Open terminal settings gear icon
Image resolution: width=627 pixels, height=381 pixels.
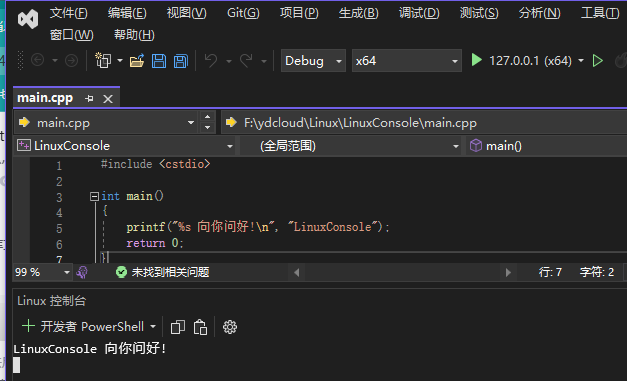pos(230,327)
